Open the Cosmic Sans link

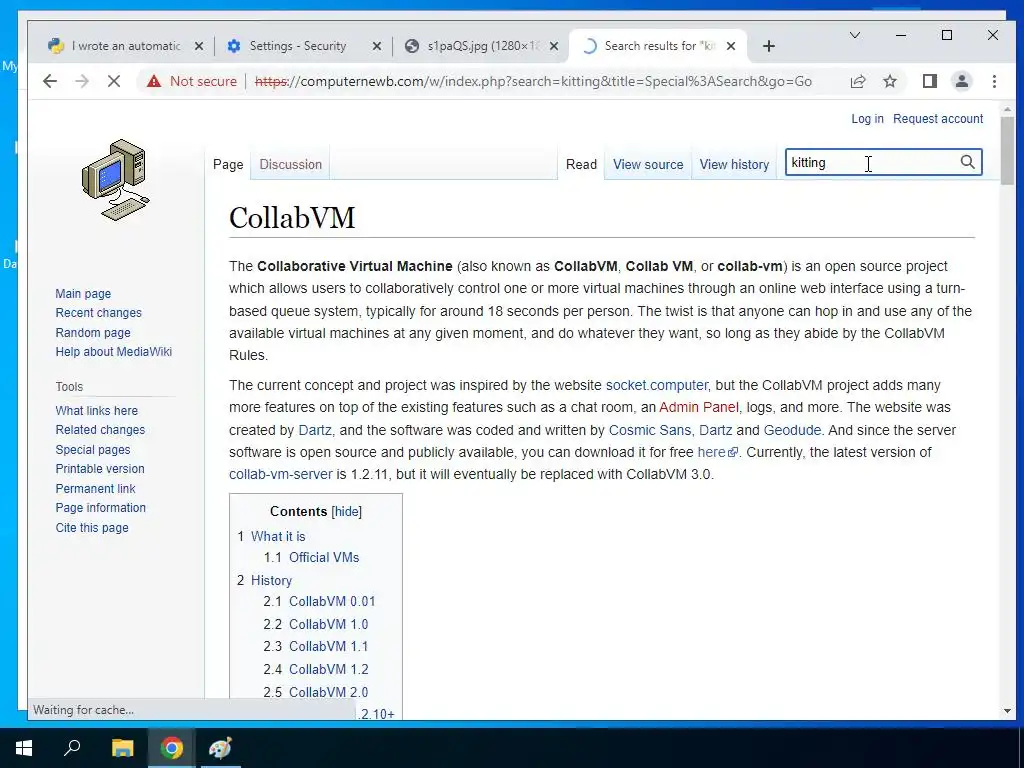(650, 430)
